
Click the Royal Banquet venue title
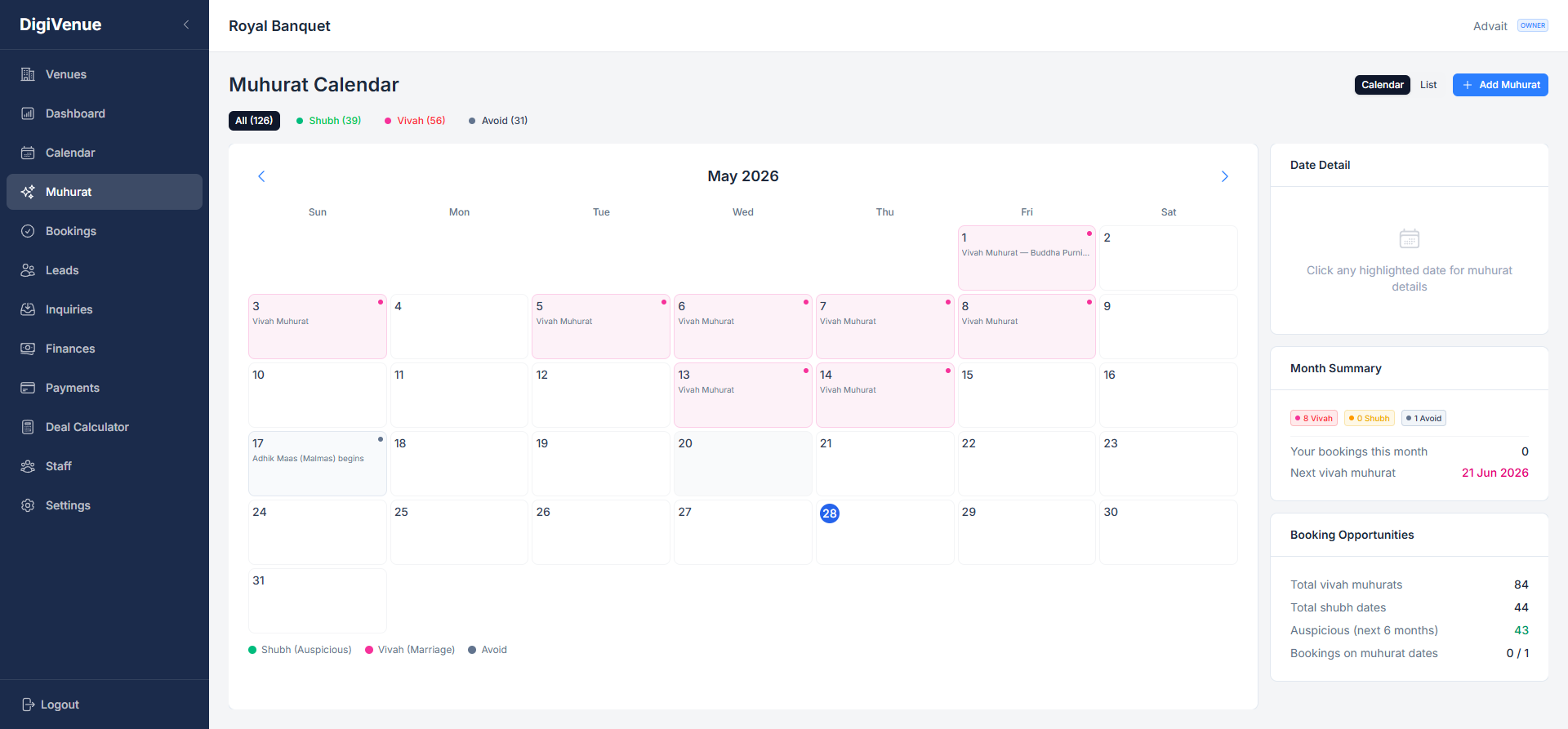click(x=279, y=26)
